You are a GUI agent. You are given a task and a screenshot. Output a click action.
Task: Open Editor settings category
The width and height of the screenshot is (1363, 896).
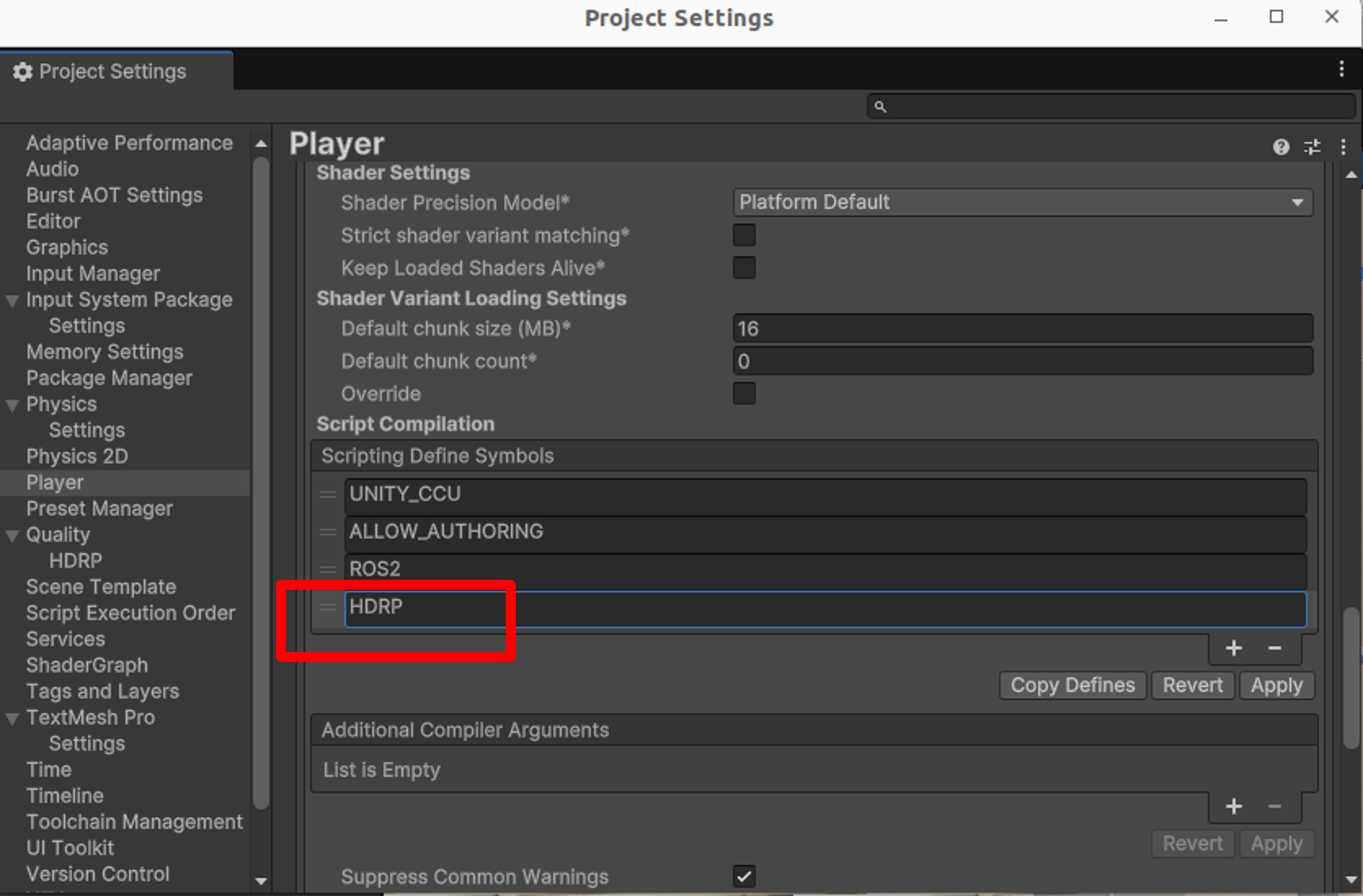coord(53,221)
